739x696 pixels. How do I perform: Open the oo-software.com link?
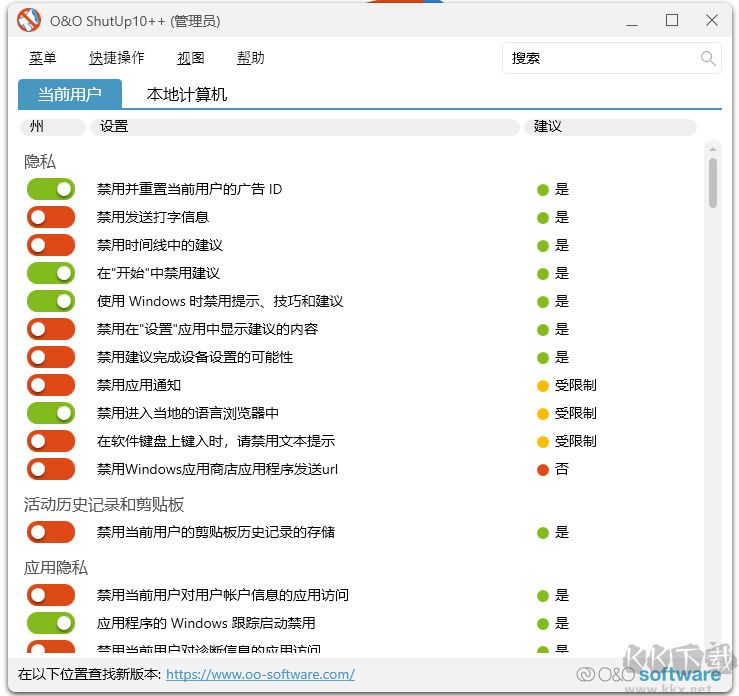[260, 674]
